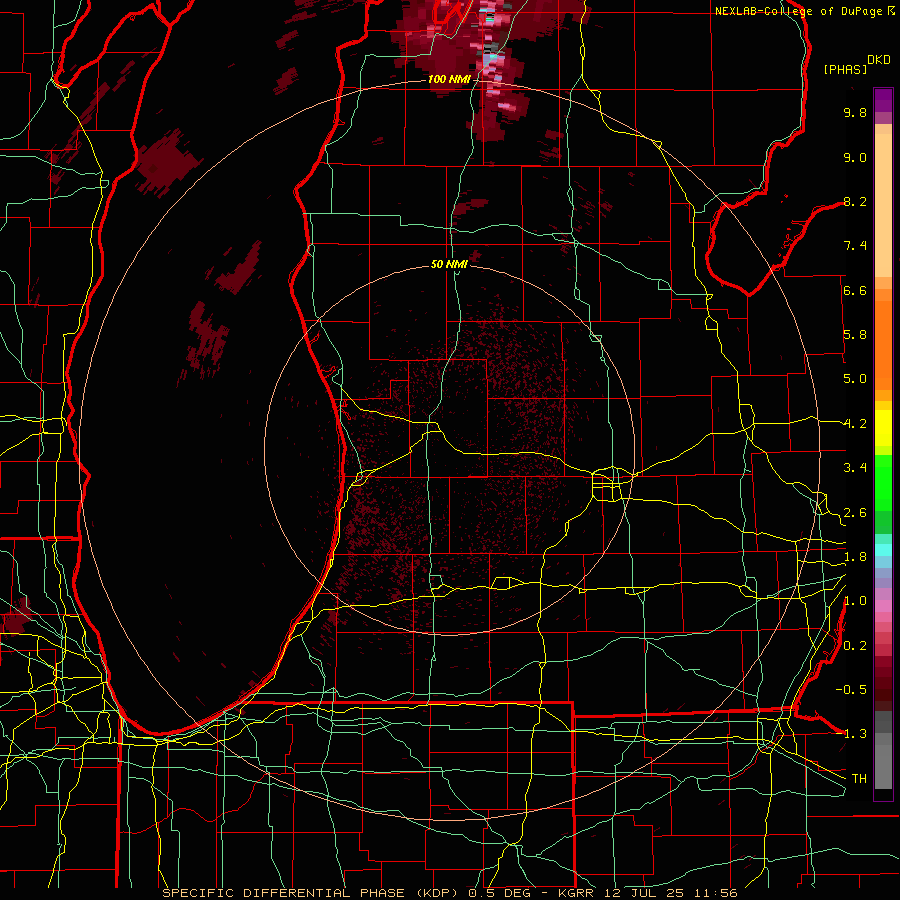
Task: Click the 9.0 value on the legend
Action: tap(855, 157)
